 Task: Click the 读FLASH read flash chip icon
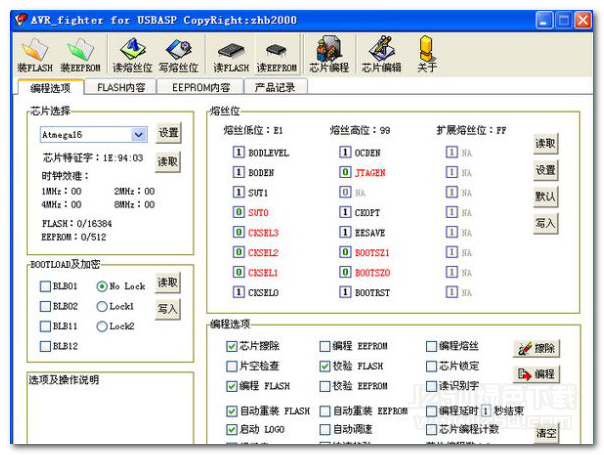(x=231, y=57)
